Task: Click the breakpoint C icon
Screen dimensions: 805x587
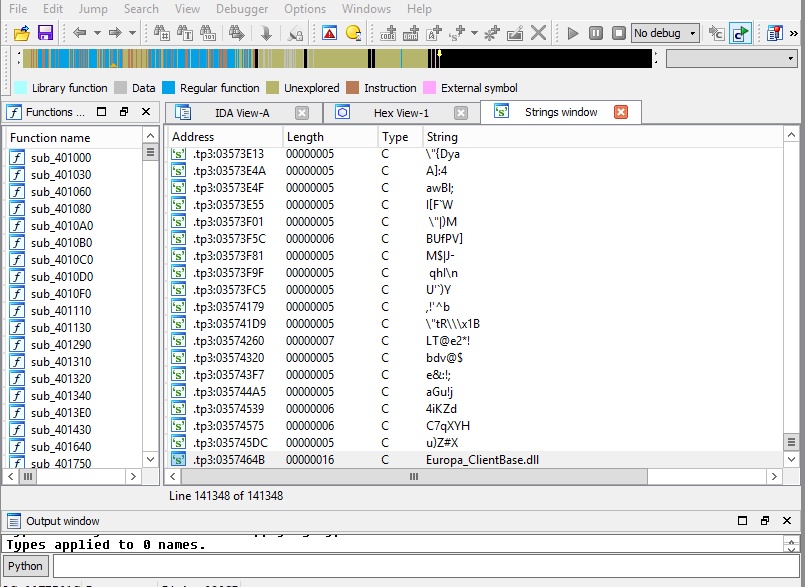Action: (x=716, y=33)
